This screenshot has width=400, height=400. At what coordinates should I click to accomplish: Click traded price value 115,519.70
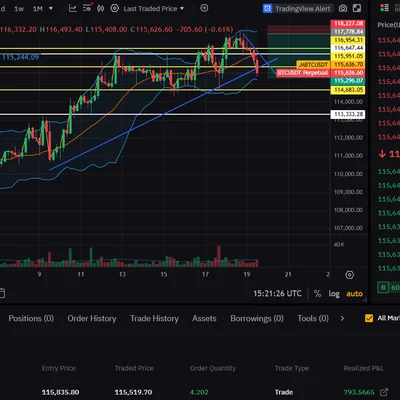pyautogui.click(x=133, y=392)
